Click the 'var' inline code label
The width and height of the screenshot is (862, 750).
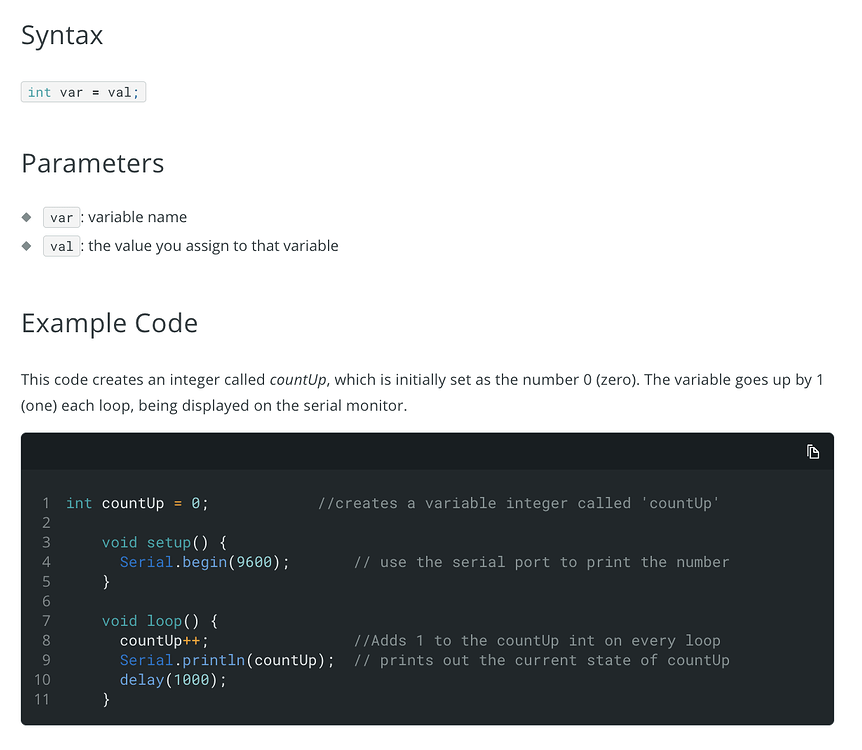point(62,217)
